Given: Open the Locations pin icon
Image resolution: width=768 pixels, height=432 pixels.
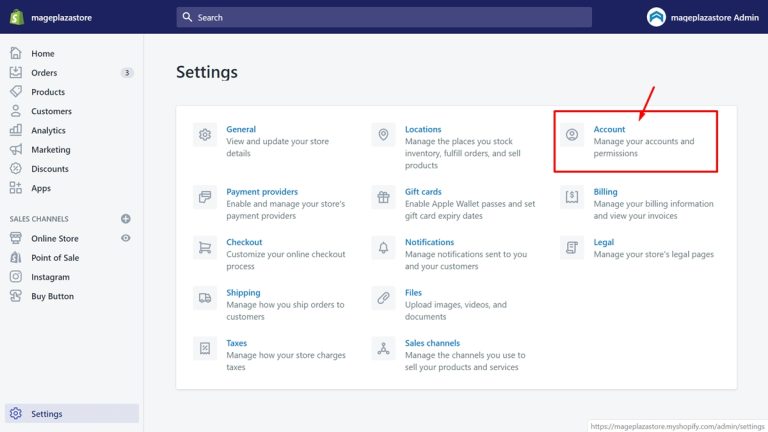Looking at the screenshot, I should tap(383, 135).
